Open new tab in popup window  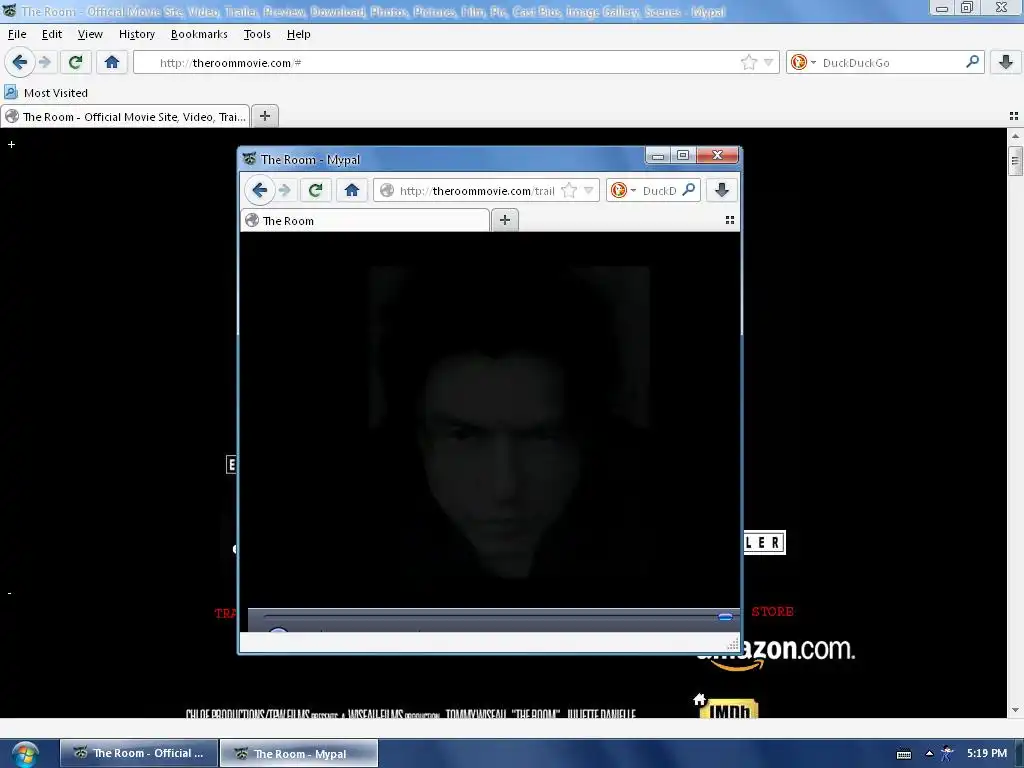pos(505,220)
